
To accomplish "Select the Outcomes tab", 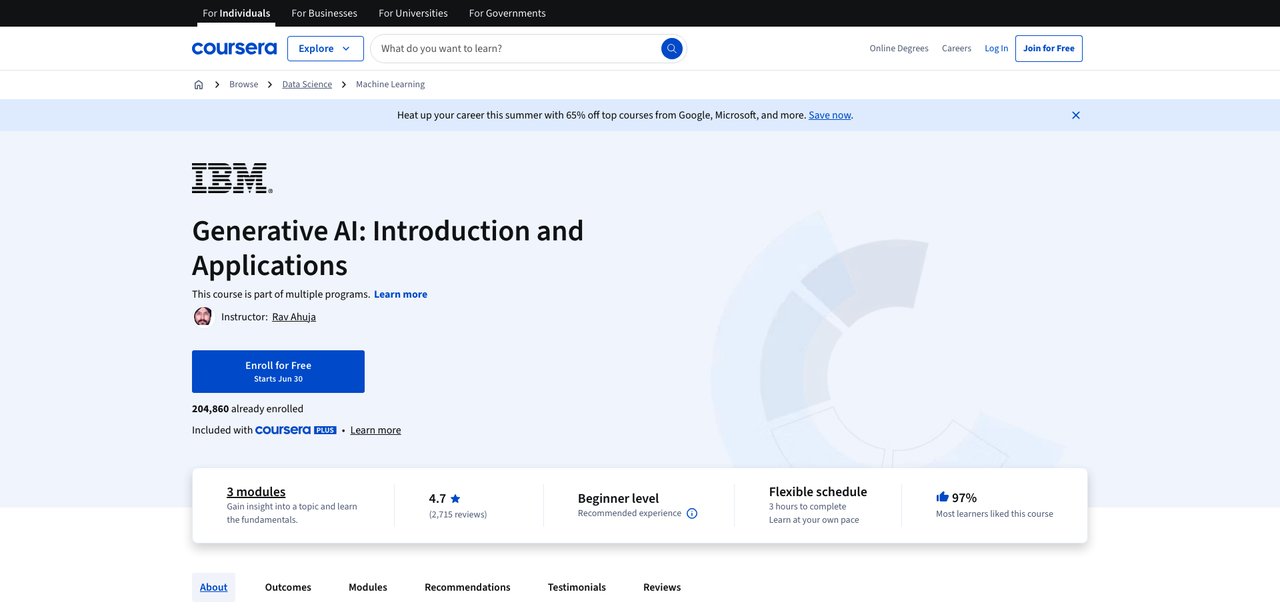I will [288, 587].
